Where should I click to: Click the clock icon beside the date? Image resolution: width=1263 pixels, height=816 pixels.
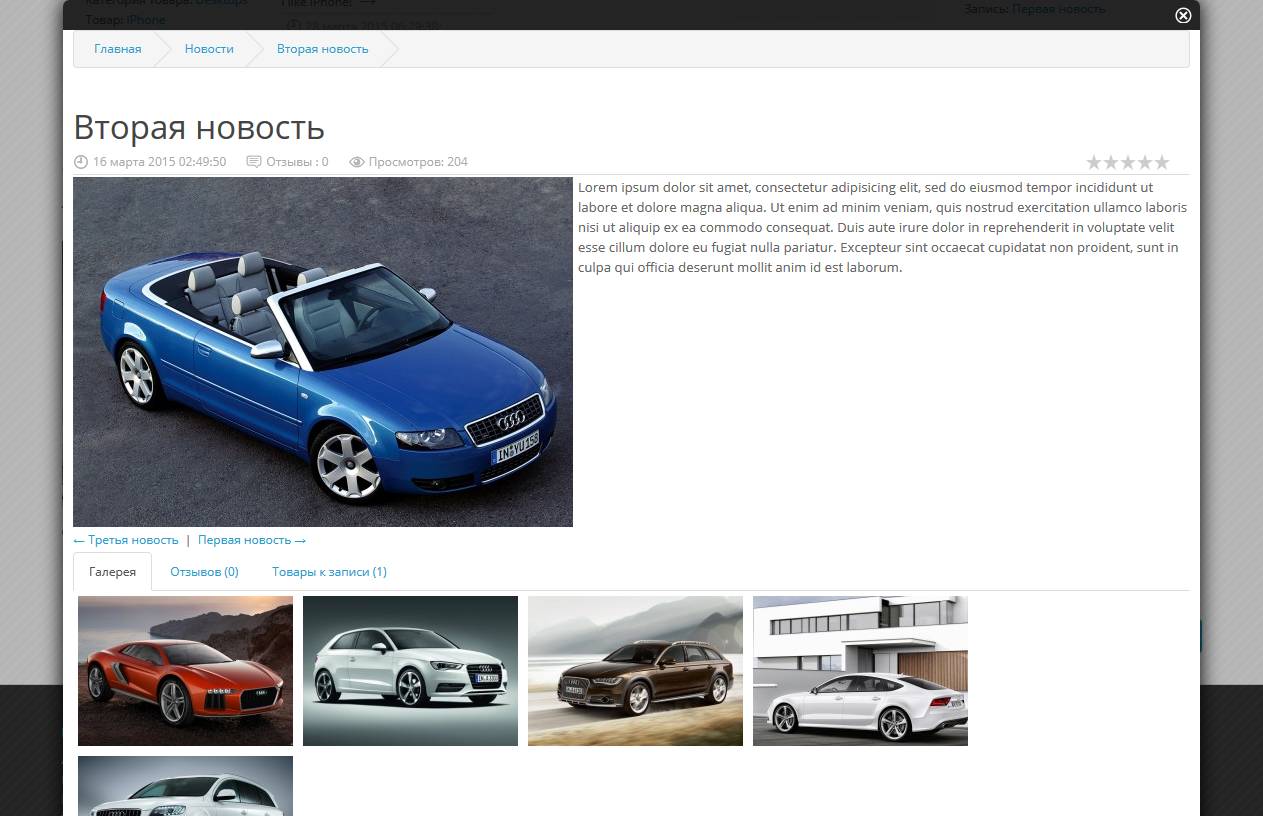(x=81, y=162)
